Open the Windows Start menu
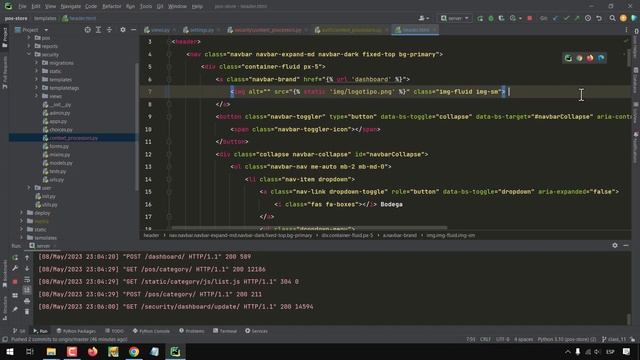640x360 pixels. point(9,352)
